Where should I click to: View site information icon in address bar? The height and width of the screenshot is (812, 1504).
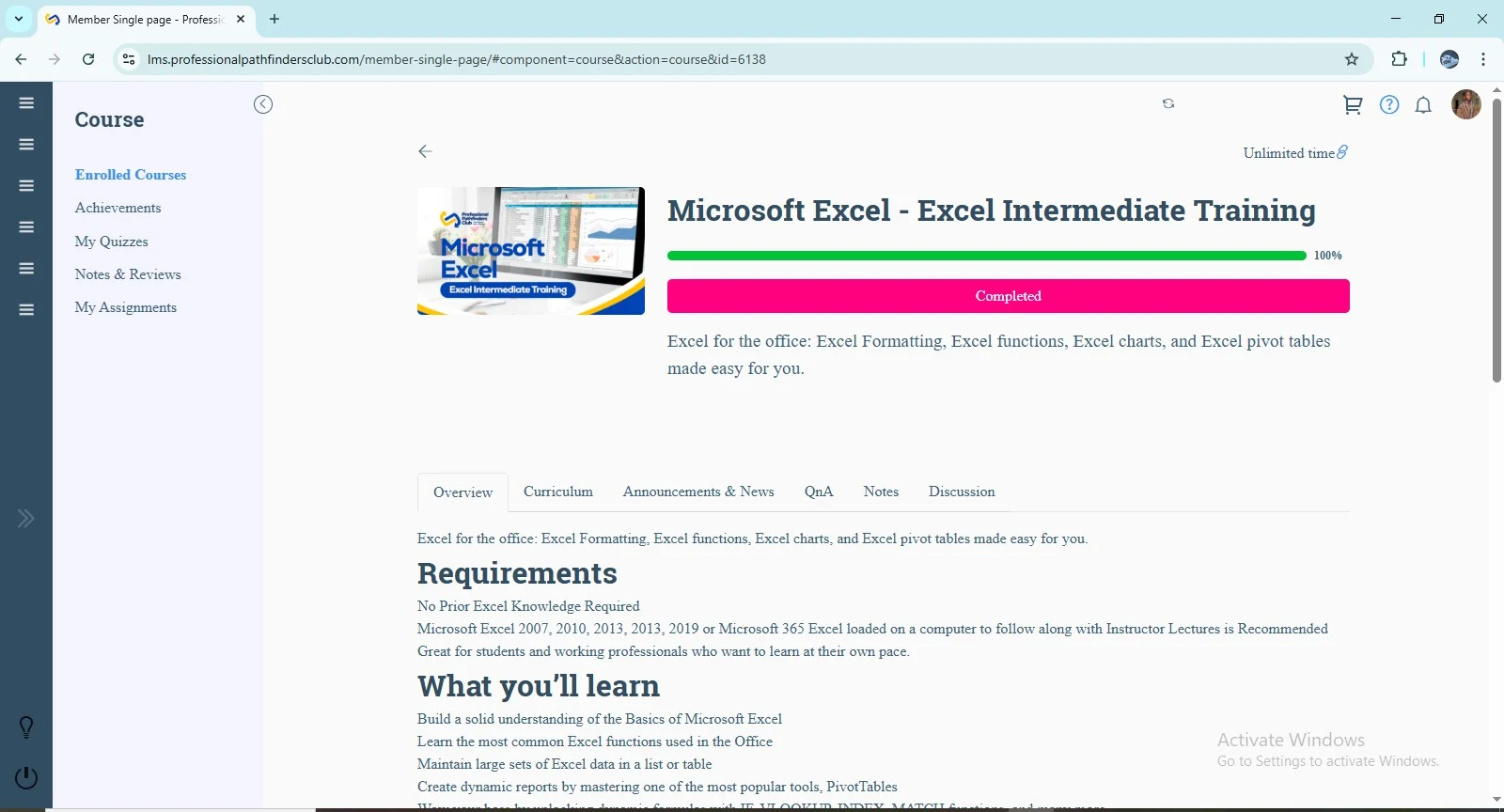point(129,59)
